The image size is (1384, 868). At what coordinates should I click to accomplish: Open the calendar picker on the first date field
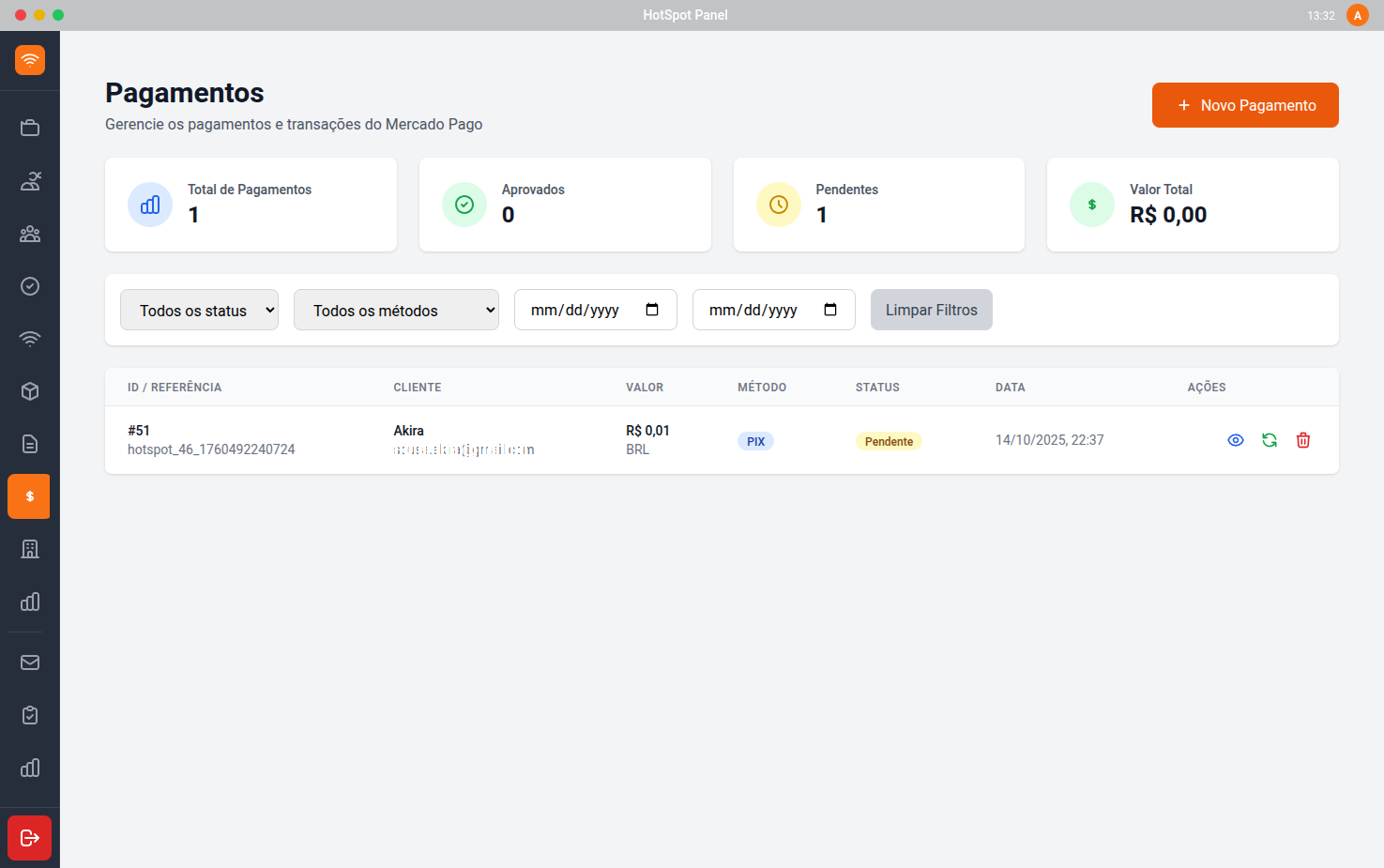pos(652,310)
